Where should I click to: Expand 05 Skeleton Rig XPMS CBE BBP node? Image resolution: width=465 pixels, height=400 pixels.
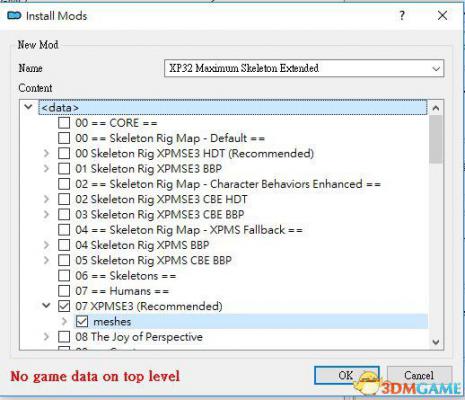click(x=46, y=260)
